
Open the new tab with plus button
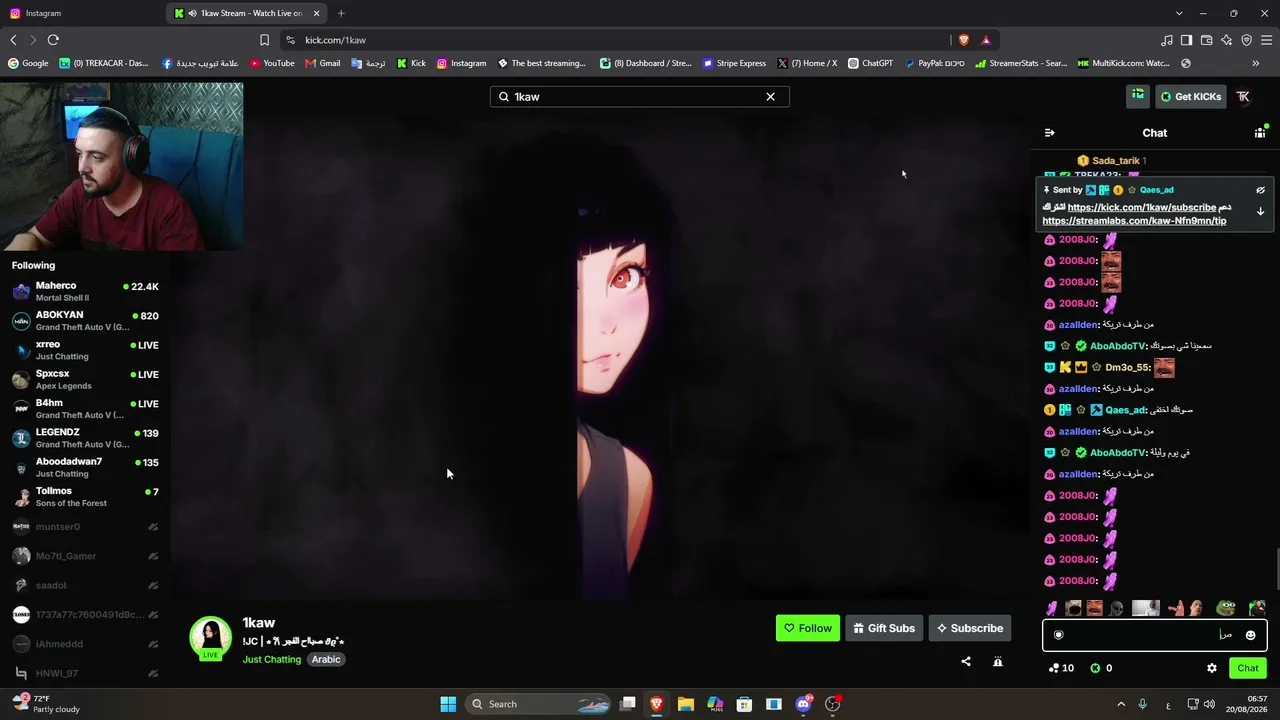(x=341, y=13)
